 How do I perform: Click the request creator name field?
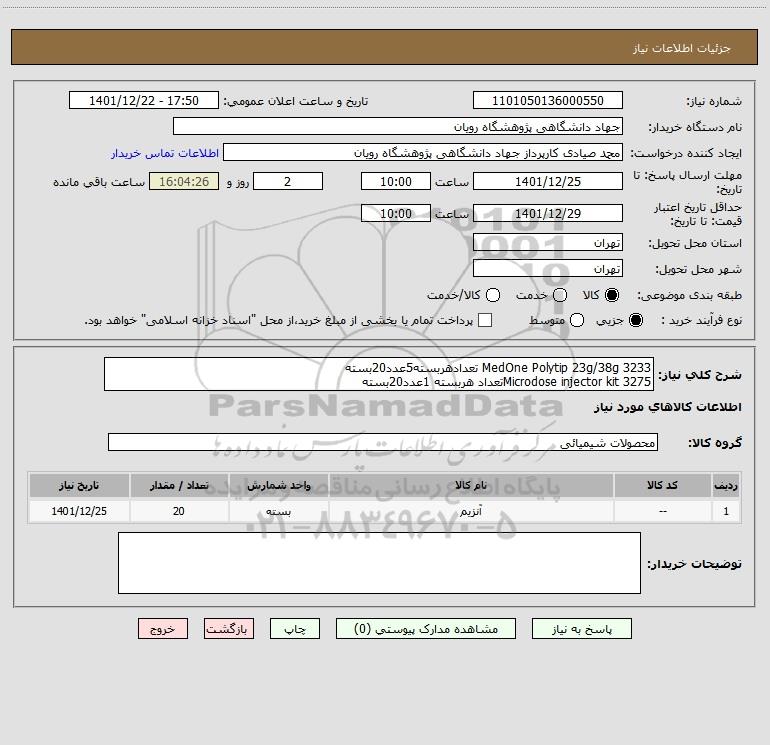[423, 152]
